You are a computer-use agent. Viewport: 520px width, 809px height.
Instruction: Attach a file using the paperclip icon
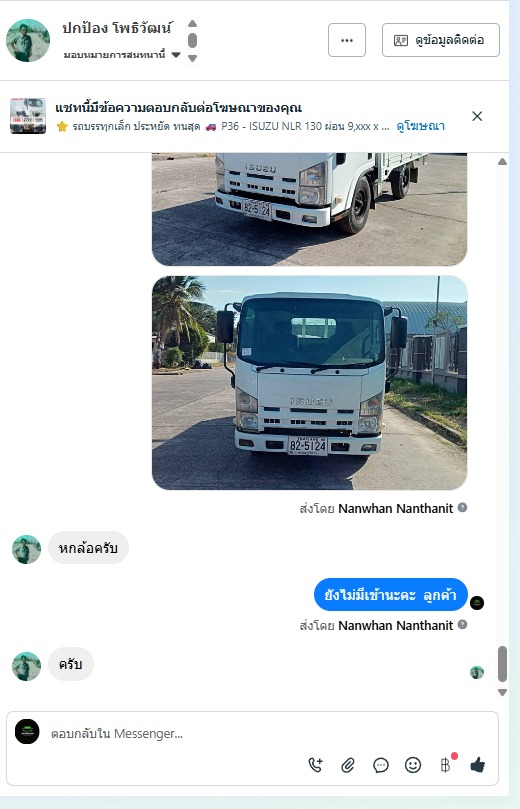[x=348, y=765]
